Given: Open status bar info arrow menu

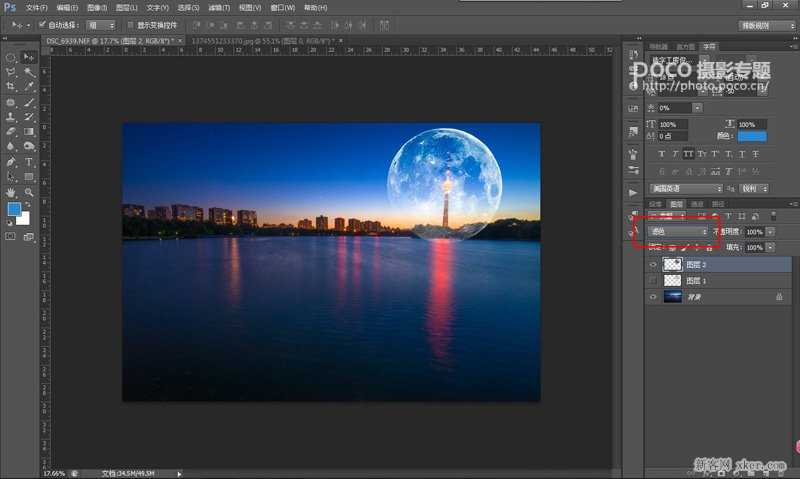Looking at the screenshot, I should pyautogui.click(x=179, y=474).
